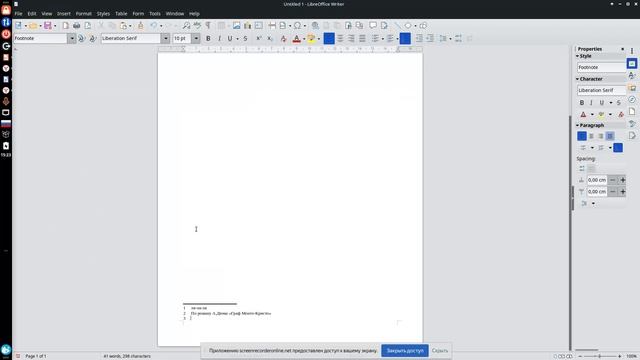This screenshot has width=640, height=360.
Task: Click the Insert Image icon
Action: point(236,26)
